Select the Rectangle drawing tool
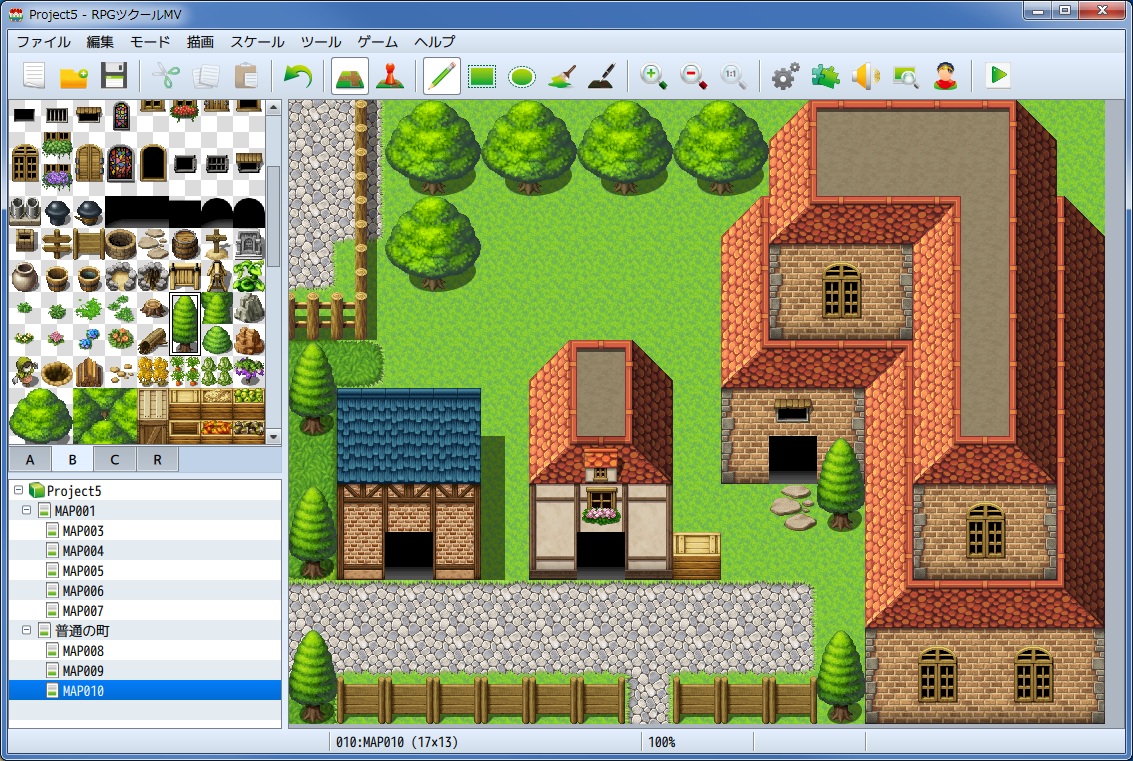 (482, 75)
